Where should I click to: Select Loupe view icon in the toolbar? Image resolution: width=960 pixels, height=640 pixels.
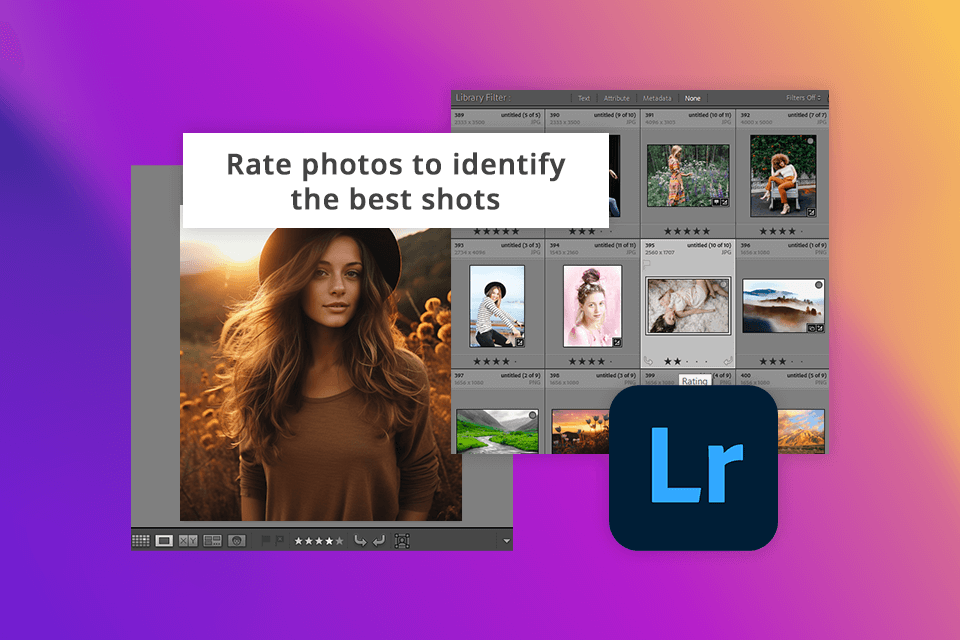[164, 541]
